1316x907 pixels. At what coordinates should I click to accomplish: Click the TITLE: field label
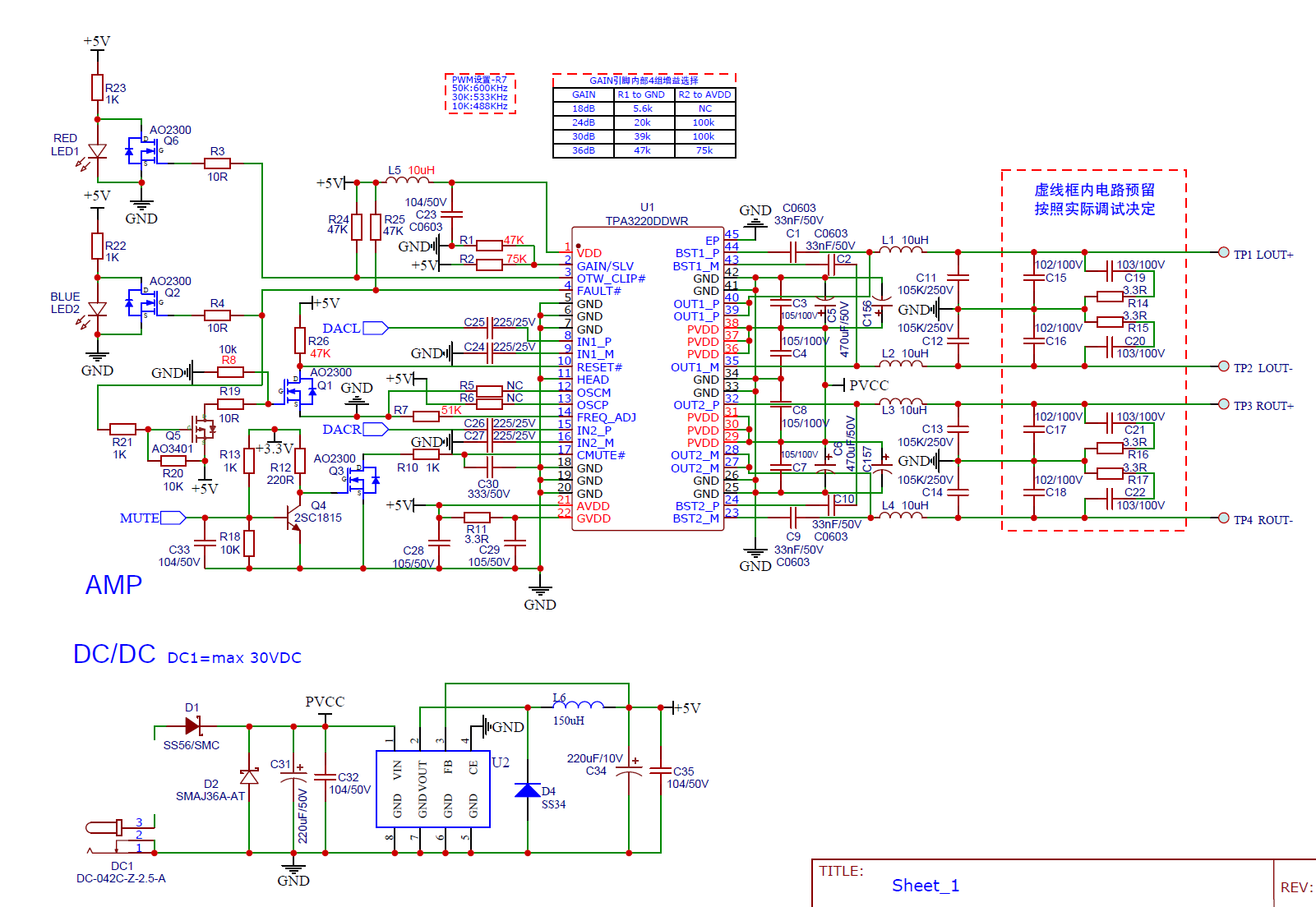[x=841, y=871]
